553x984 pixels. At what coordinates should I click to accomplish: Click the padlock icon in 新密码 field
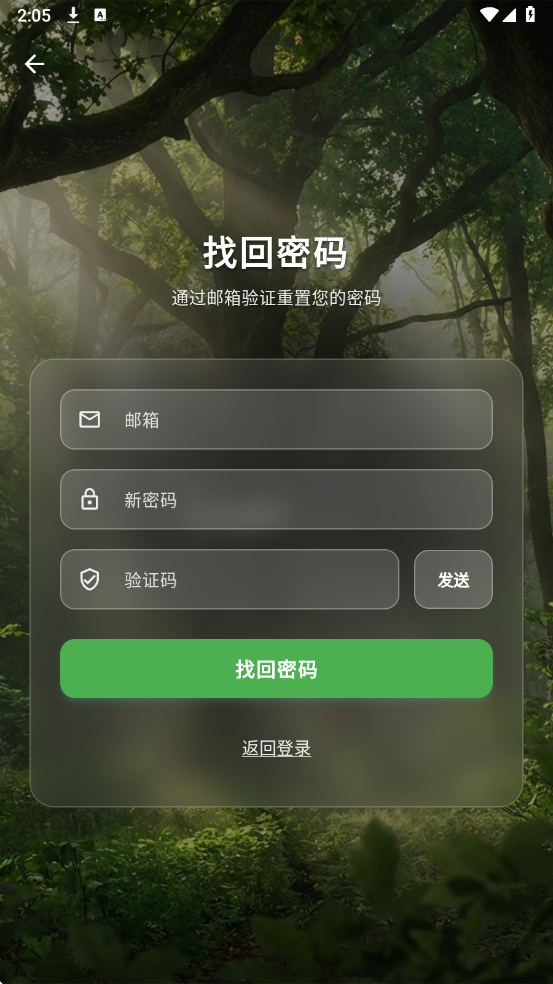tap(90, 500)
